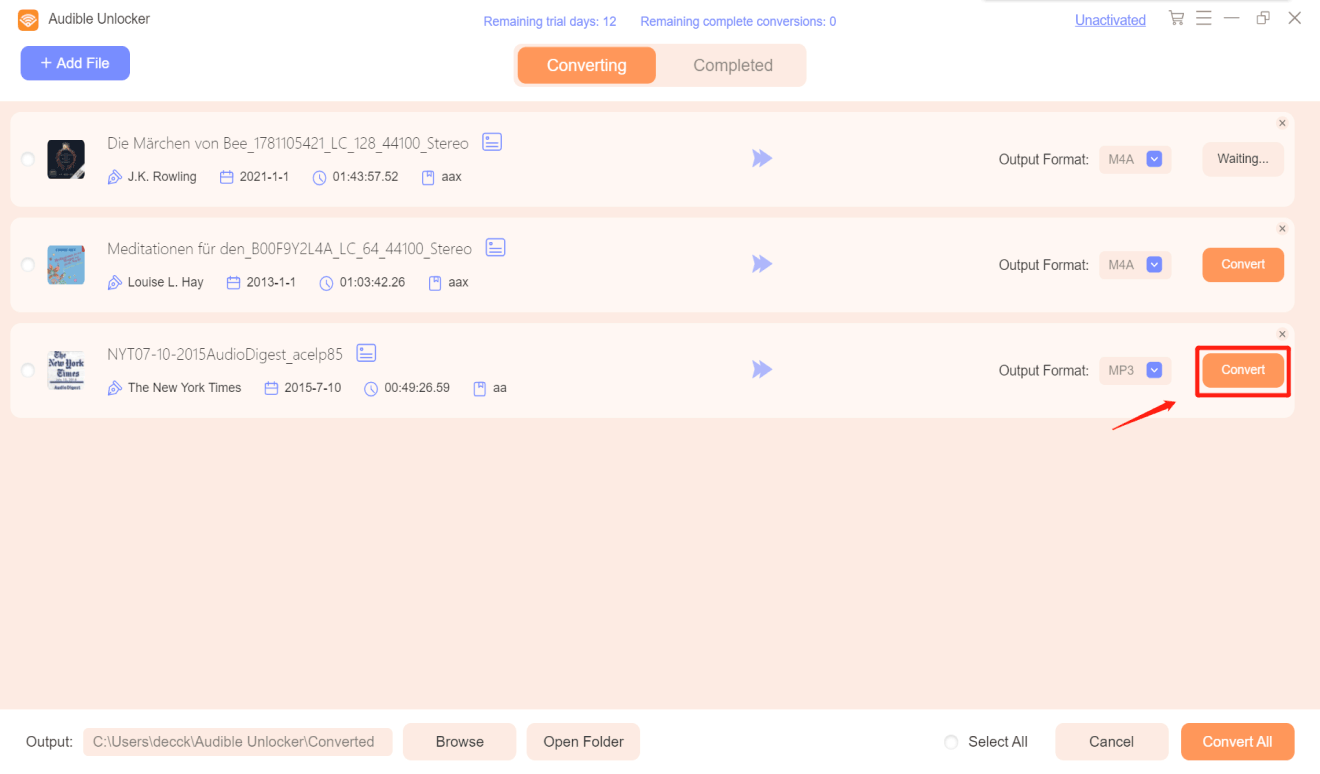The width and height of the screenshot is (1320, 774).
Task: Click calendar icon next to 2013-1-1
Action: click(x=234, y=283)
